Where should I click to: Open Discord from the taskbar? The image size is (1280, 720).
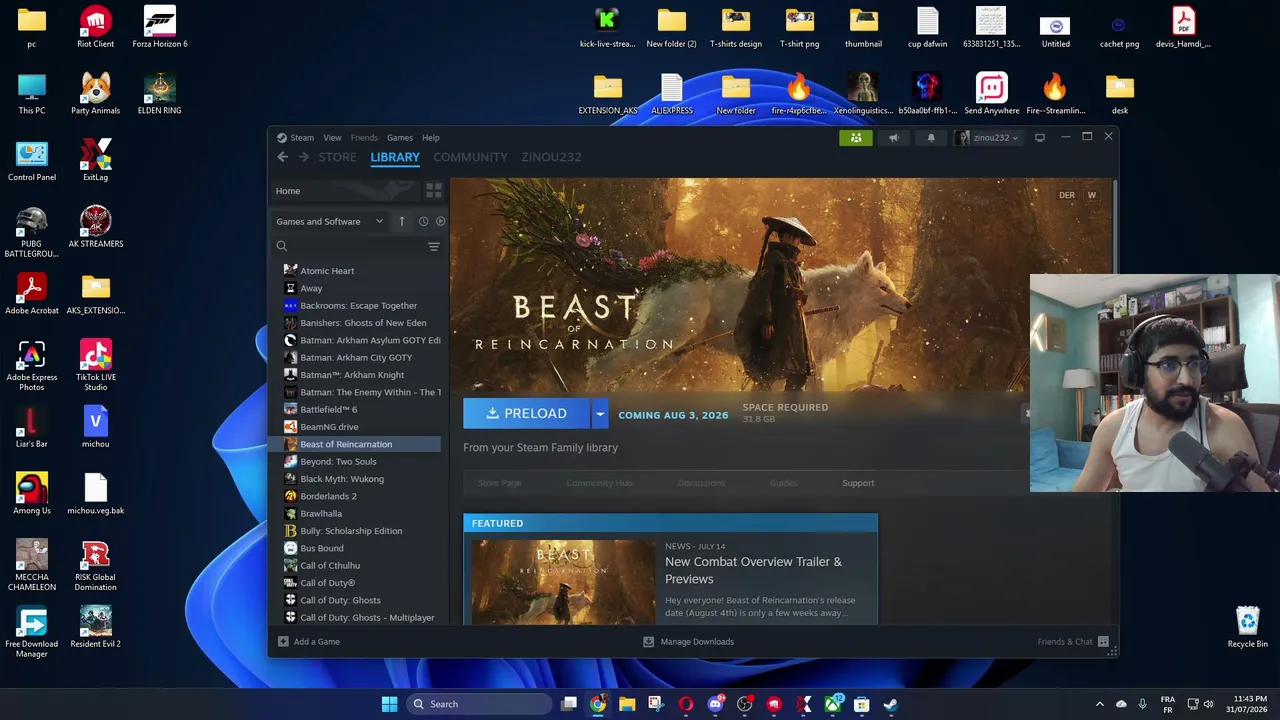coord(715,704)
